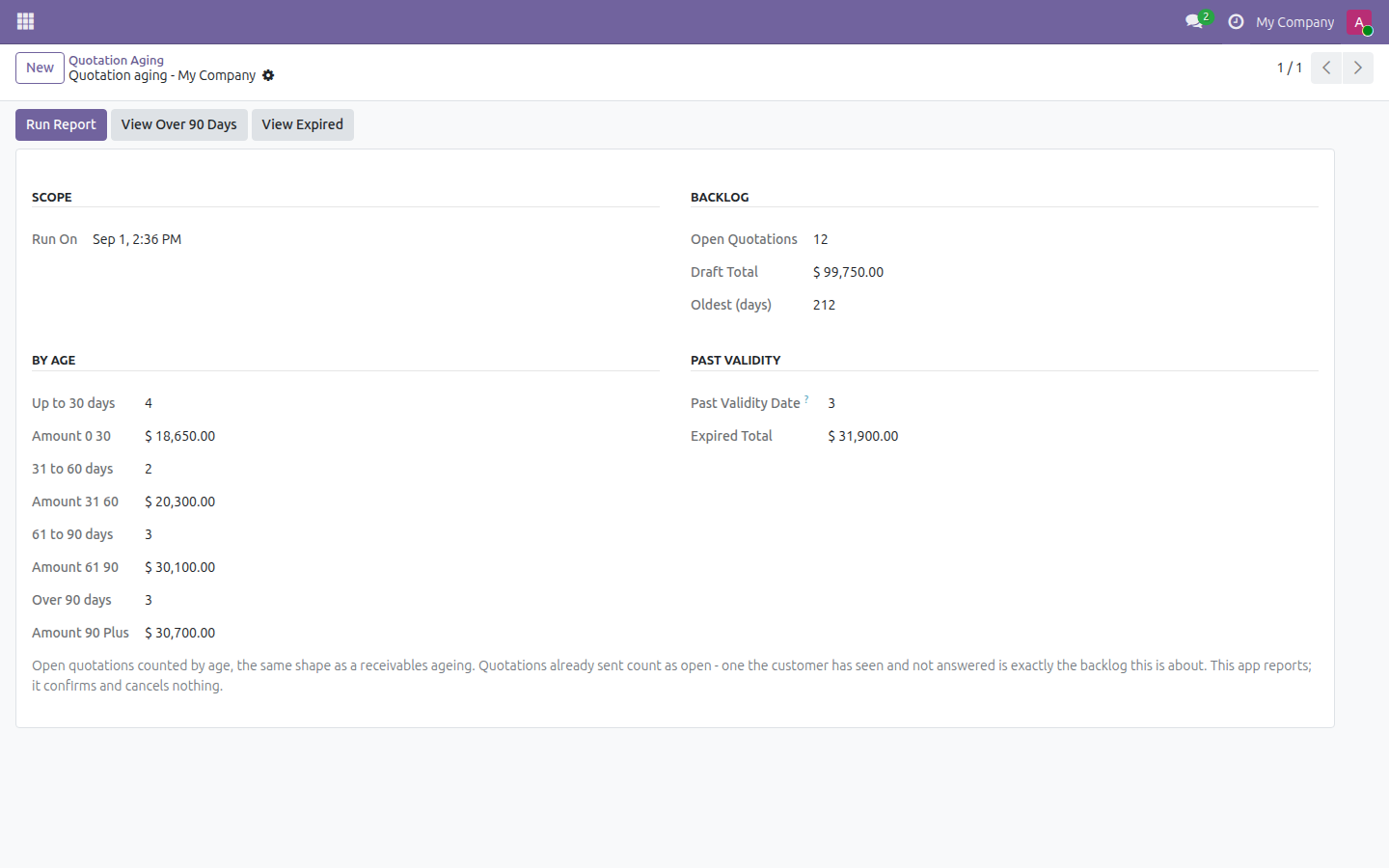Click the record title Quotation aging - My Company
Screen dimensions: 1389x868
[162, 75]
